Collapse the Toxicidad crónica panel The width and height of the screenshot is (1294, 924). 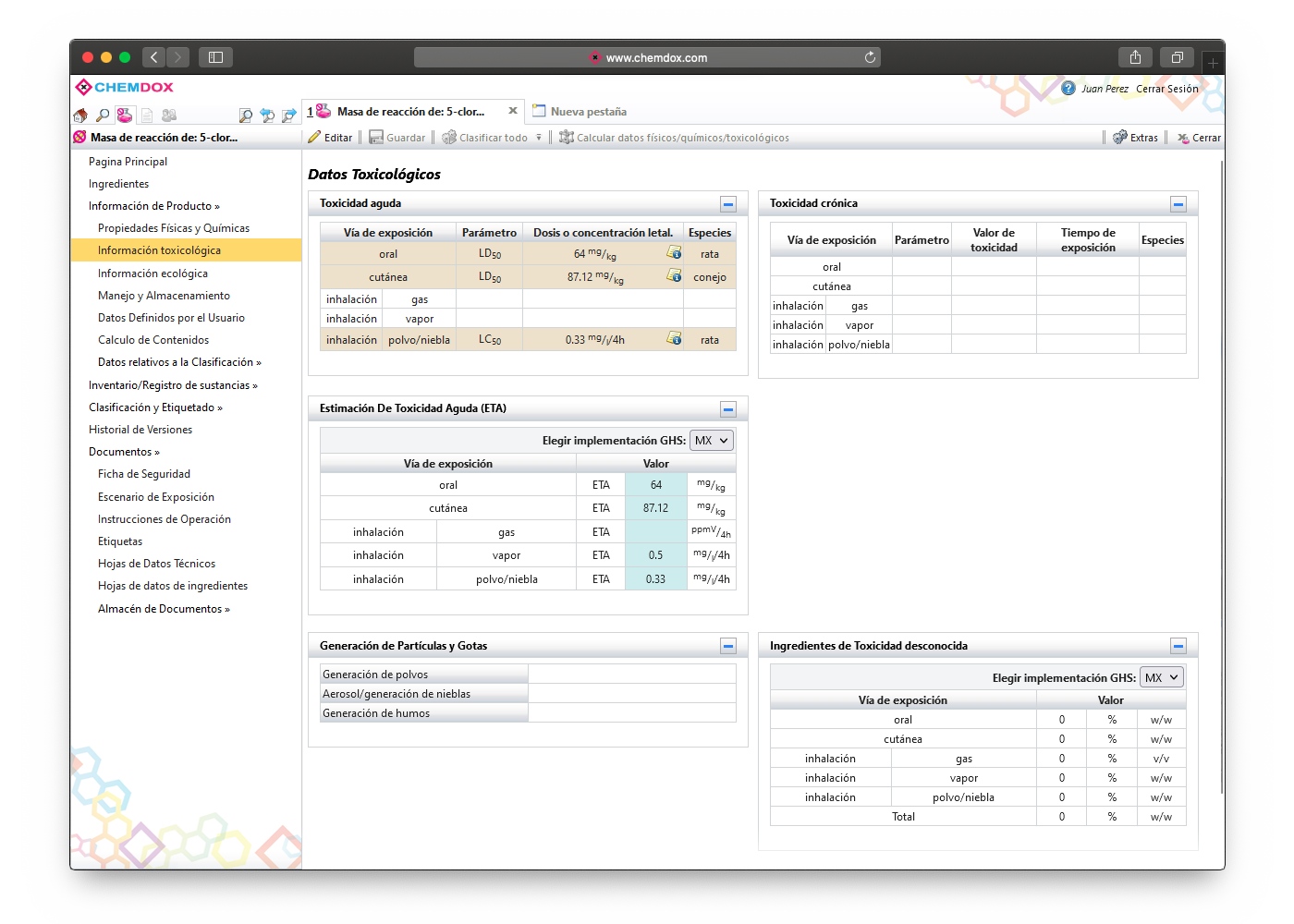coord(1178,204)
